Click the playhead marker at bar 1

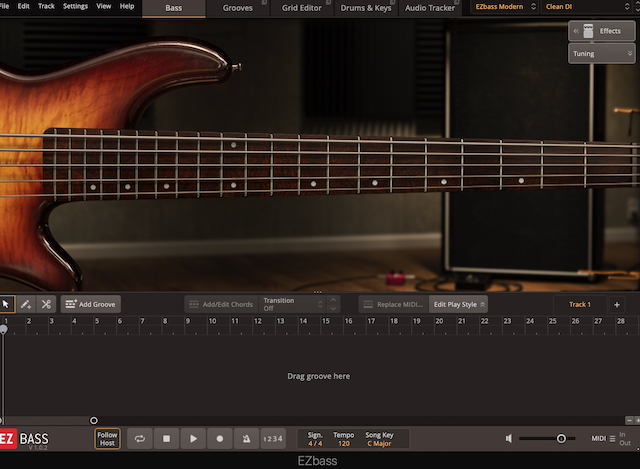pyautogui.click(x=3, y=329)
